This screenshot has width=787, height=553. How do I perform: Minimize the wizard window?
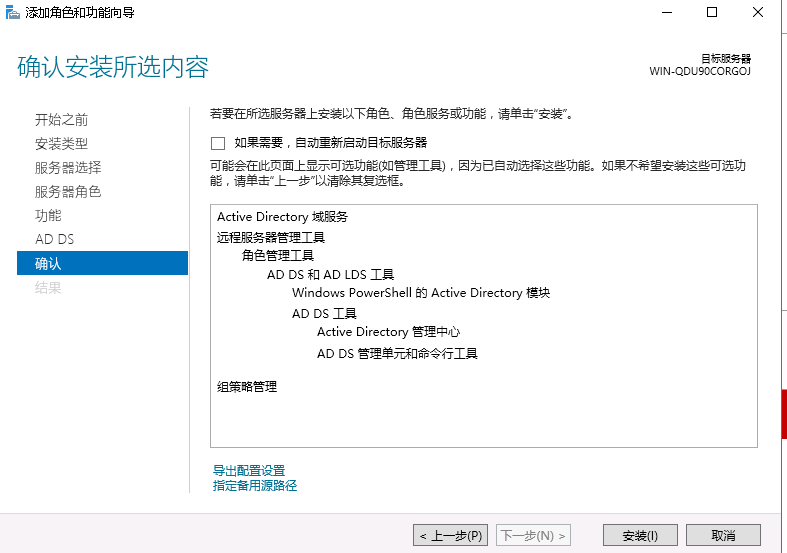pos(667,12)
